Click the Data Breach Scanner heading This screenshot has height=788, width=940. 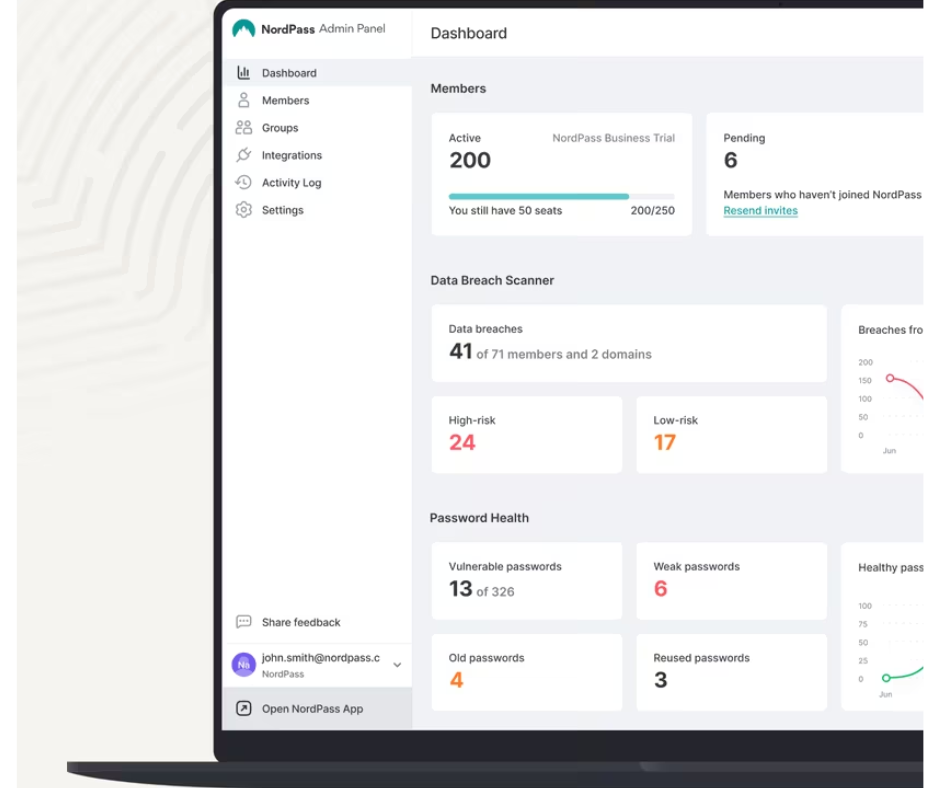(492, 280)
